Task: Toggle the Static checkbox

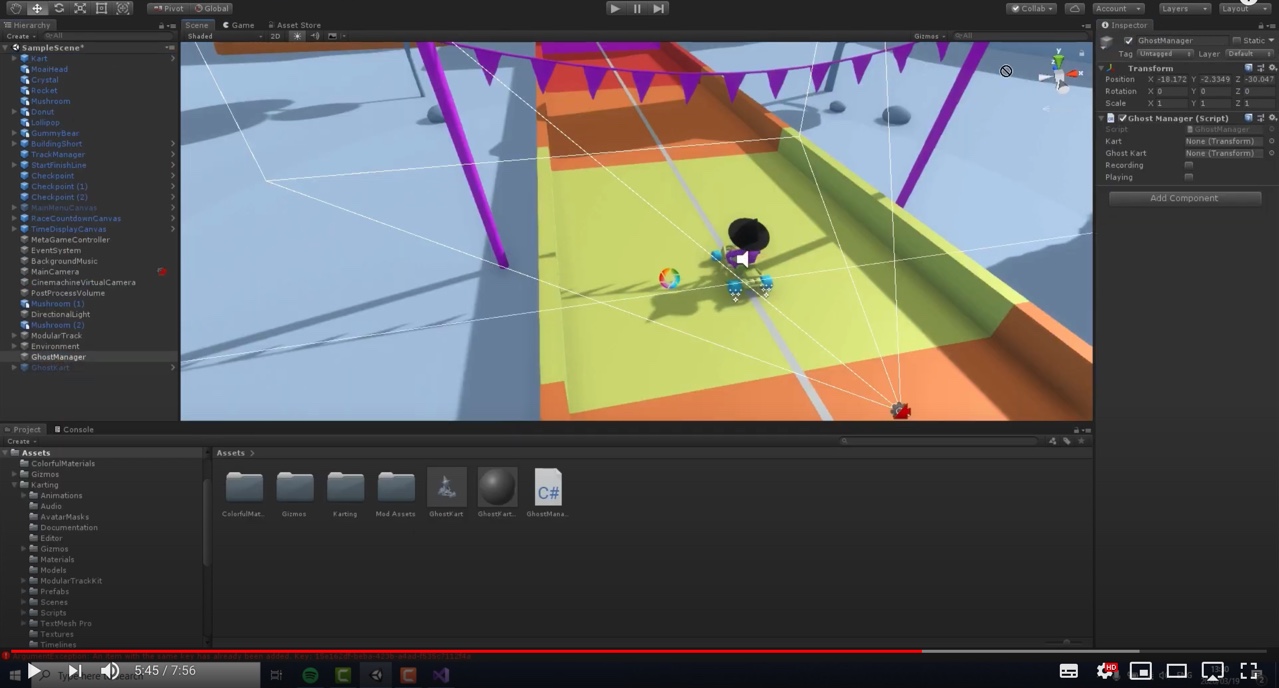Action: (x=1236, y=41)
